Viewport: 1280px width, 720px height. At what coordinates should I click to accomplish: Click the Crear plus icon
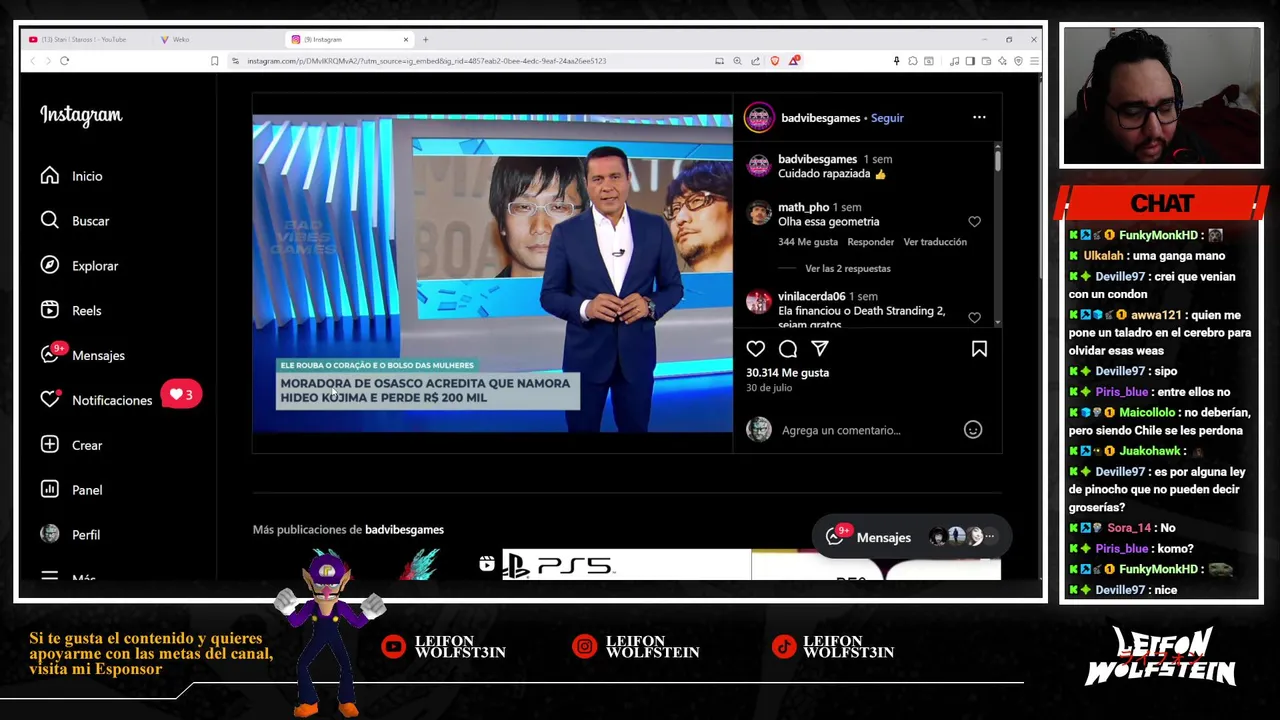50,444
